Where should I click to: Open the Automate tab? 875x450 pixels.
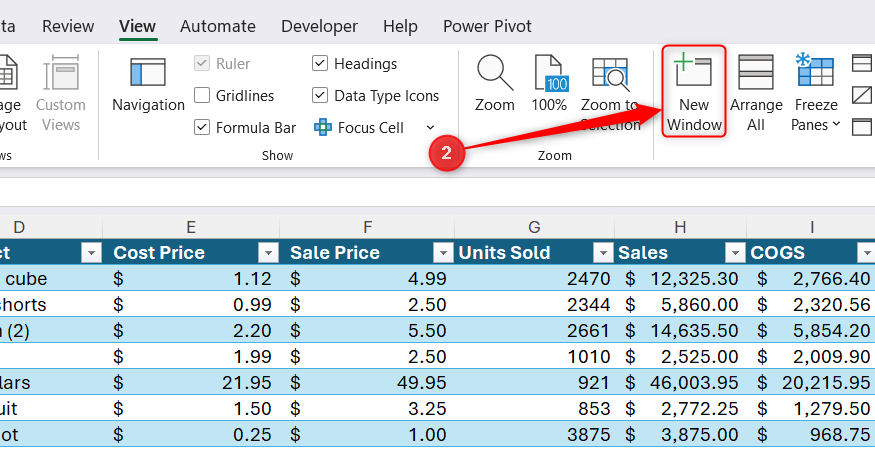tap(218, 26)
